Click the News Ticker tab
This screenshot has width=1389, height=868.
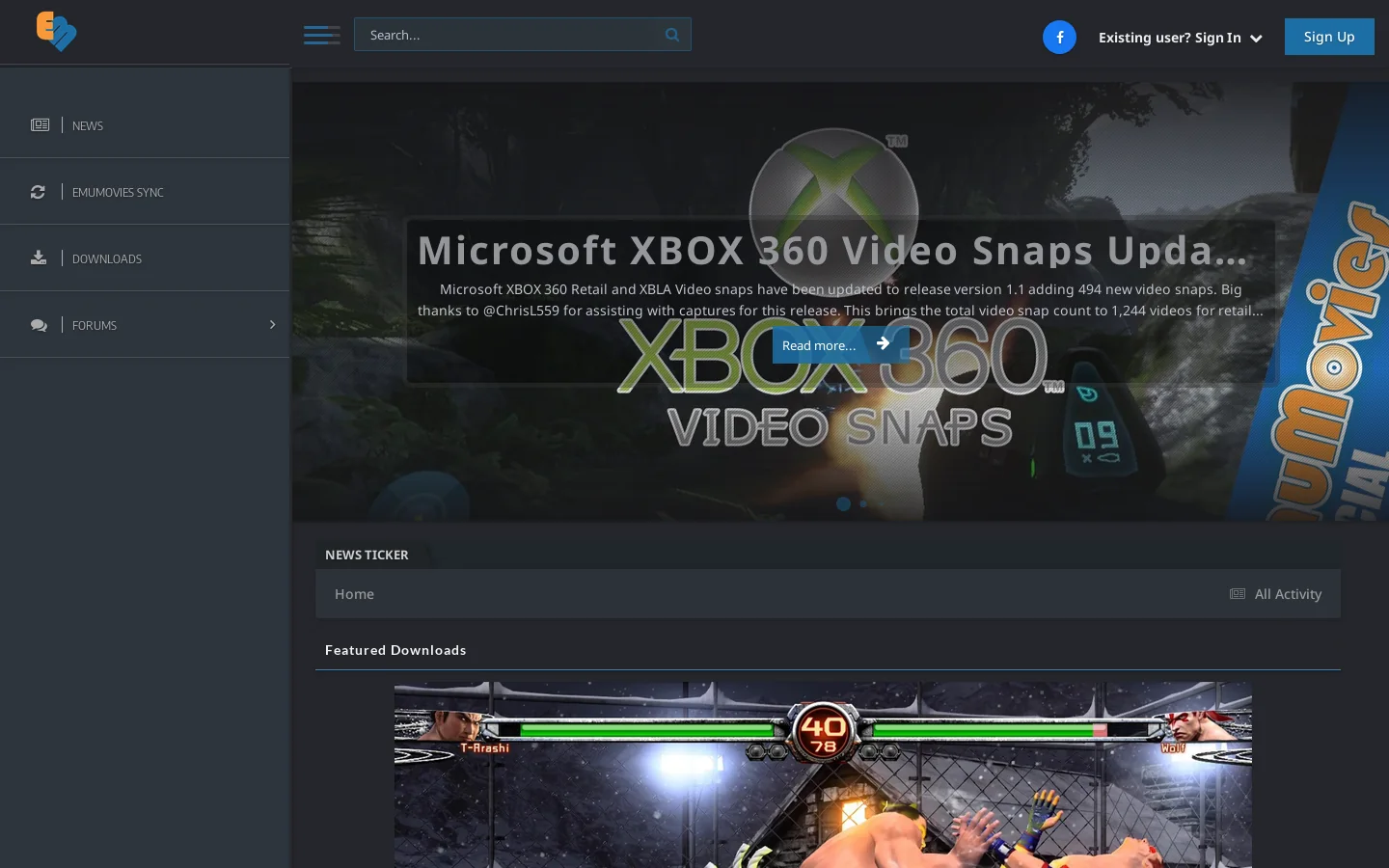tap(367, 555)
